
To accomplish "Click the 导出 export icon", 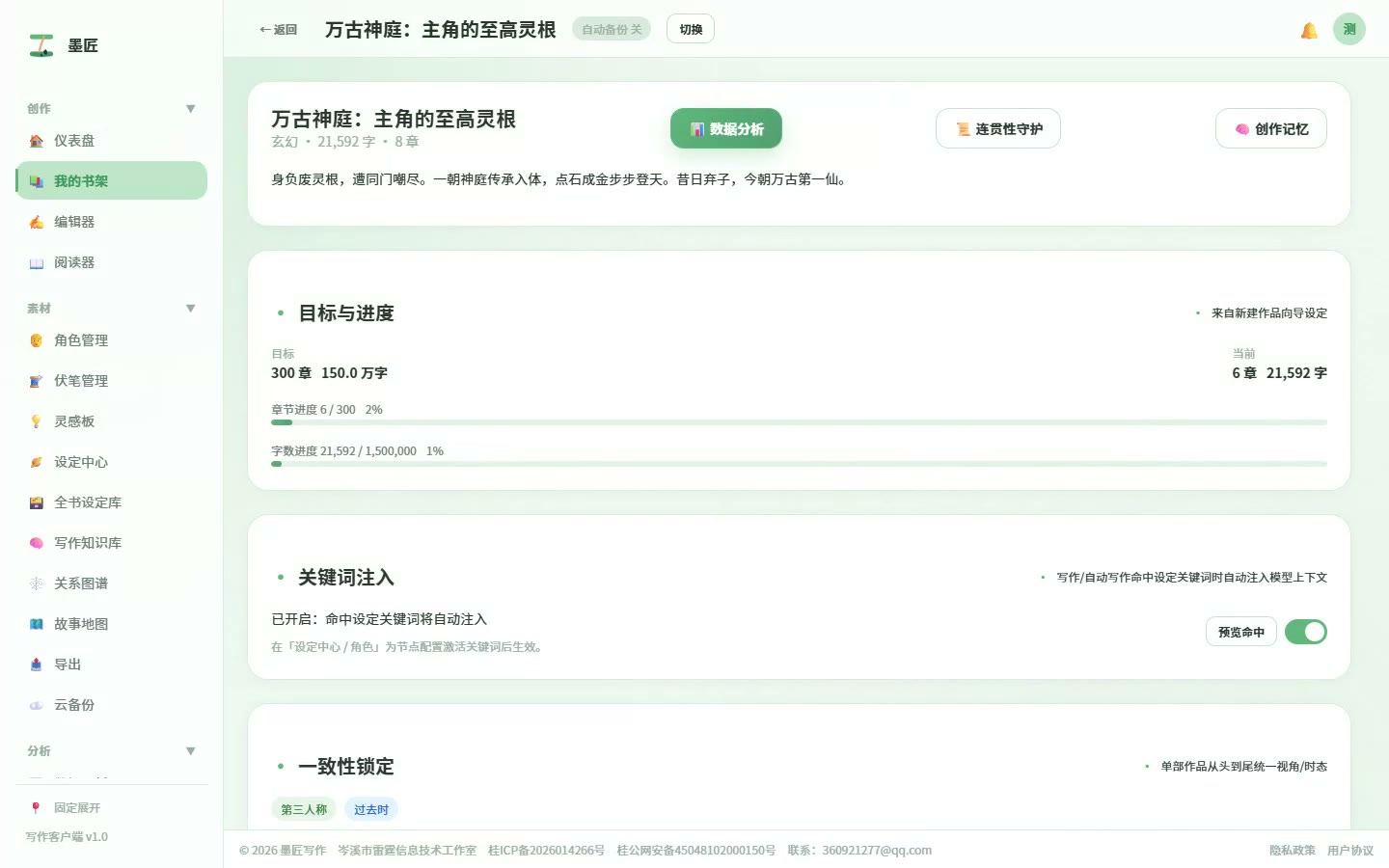I will 36,665.
